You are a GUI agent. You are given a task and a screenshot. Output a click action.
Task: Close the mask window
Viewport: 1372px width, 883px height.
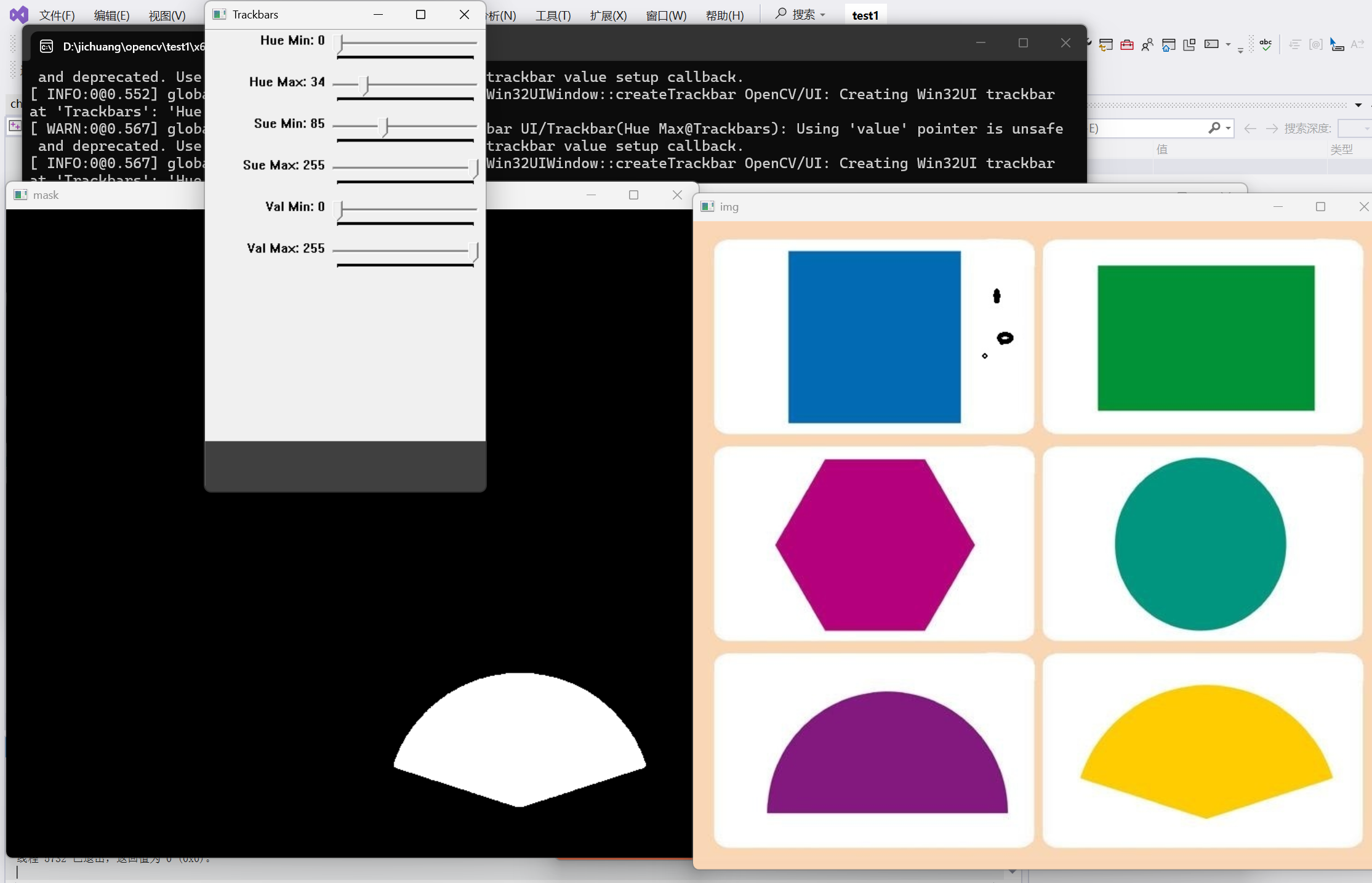[677, 195]
